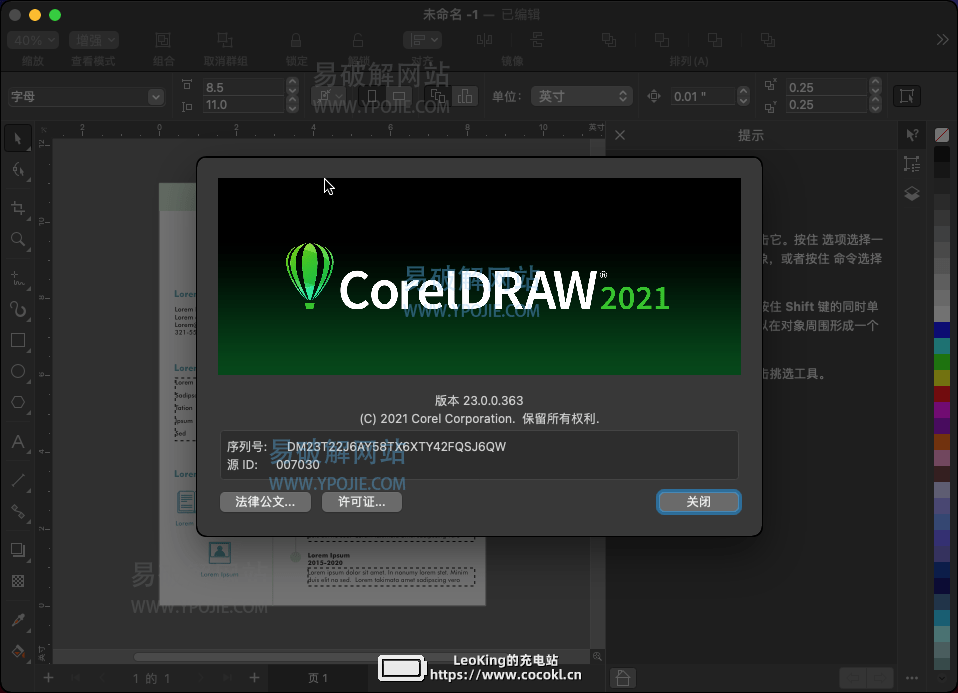Screen dimensions: 958x693
Task: Click the ellipsis options in bottom bar
Action: click(x=912, y=678)
